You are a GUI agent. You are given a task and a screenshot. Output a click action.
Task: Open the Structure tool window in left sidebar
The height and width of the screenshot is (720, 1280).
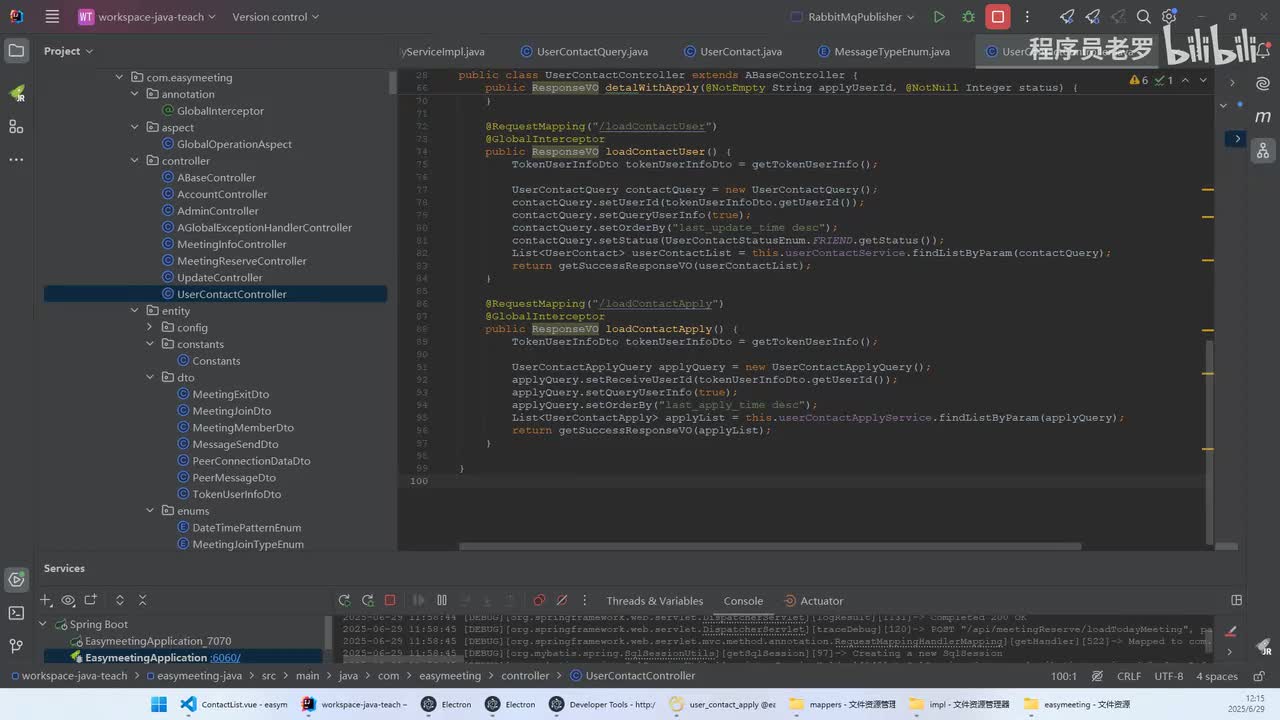pos(16,126)
